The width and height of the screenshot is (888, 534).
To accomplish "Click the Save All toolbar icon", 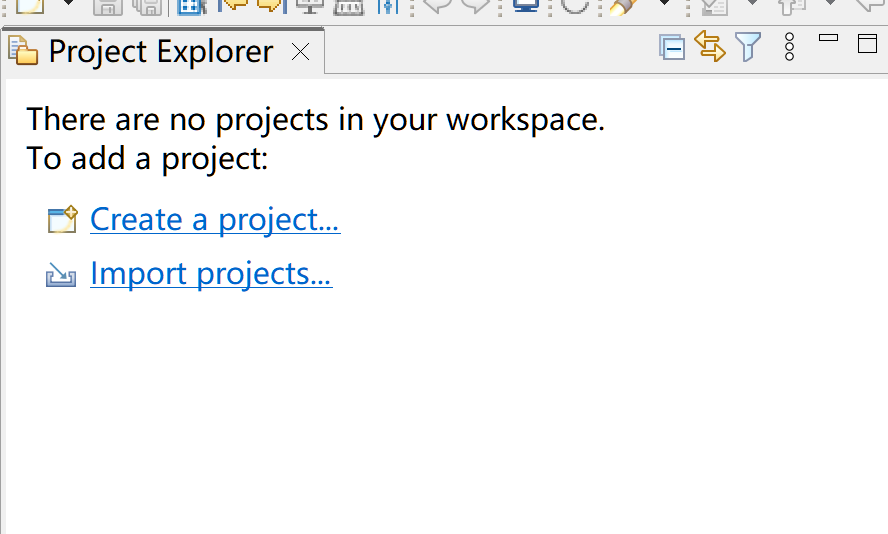I will 147,6.
